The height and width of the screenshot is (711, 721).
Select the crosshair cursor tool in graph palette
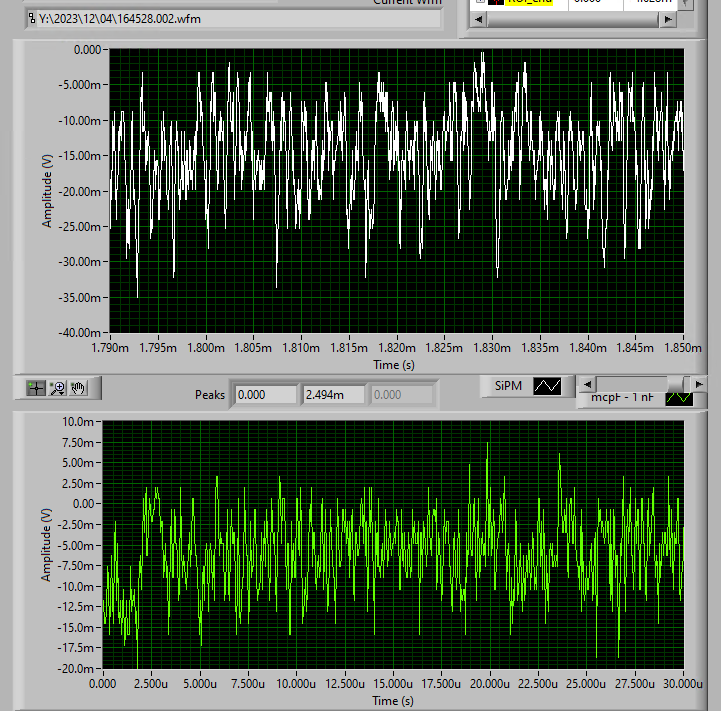(x=36, y=388)
